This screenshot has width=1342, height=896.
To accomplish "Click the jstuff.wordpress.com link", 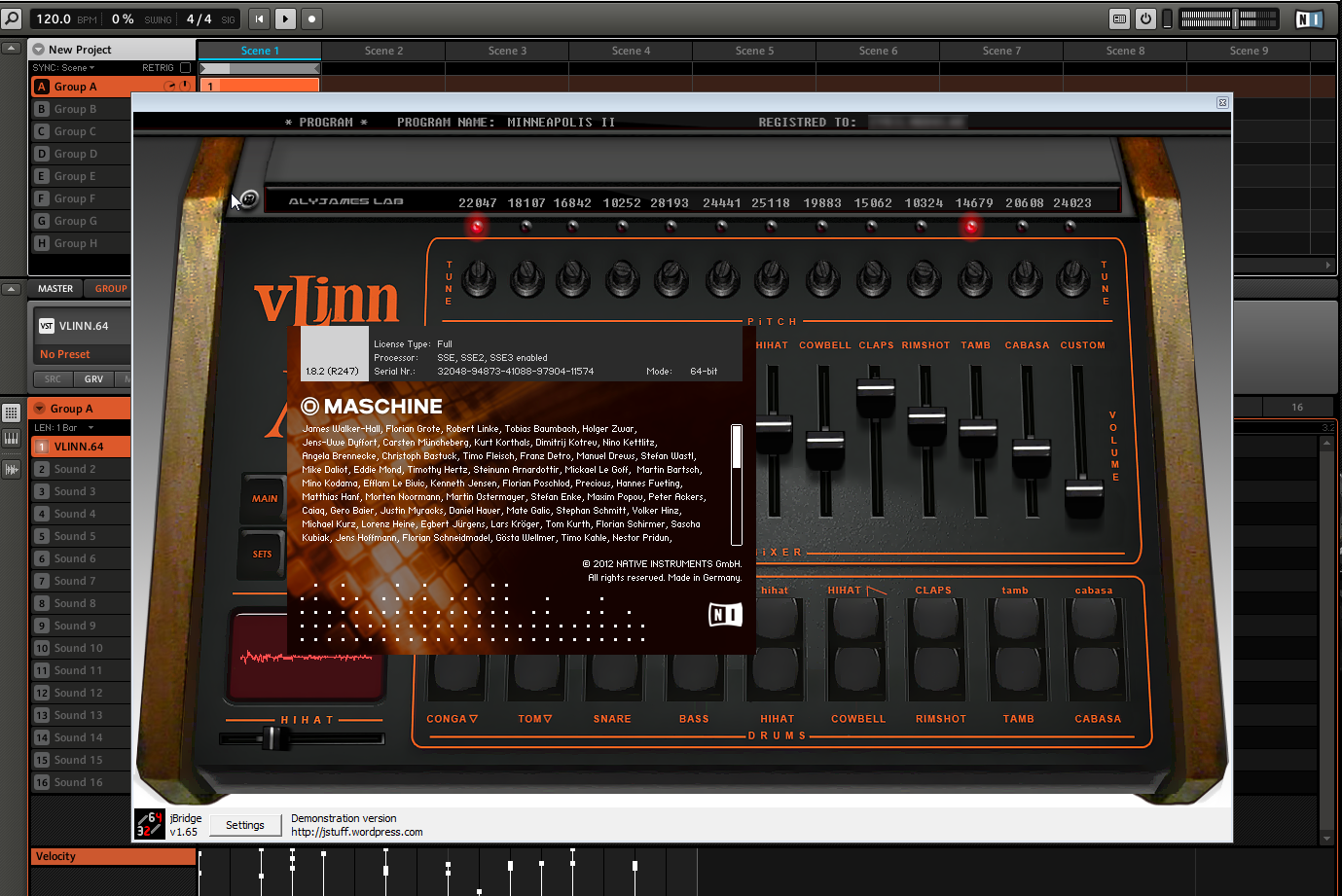I will 357,832.
